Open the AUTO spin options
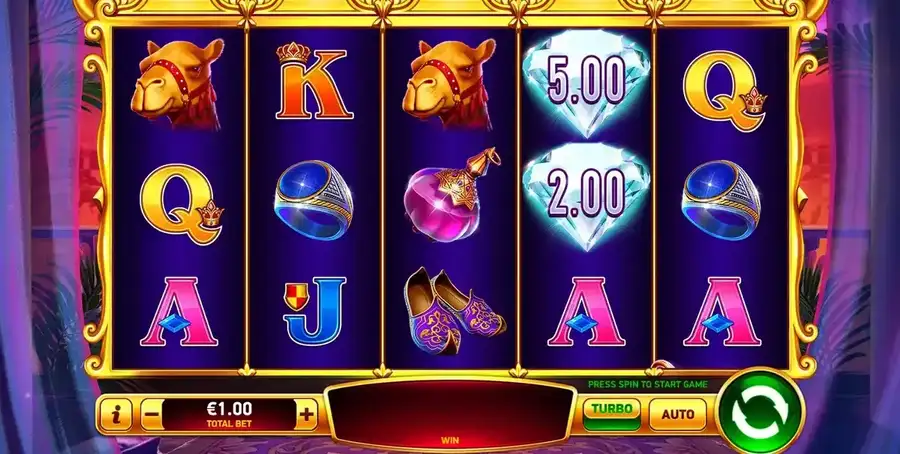The width and height of the screenshot is (900, 454). 678,414
